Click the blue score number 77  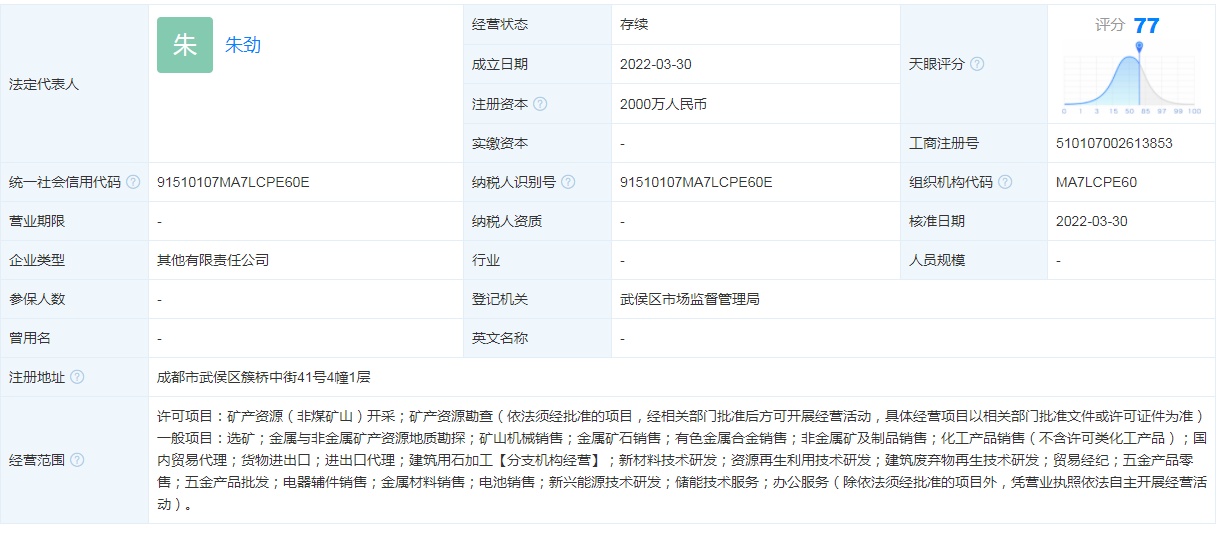(1146, 26)
